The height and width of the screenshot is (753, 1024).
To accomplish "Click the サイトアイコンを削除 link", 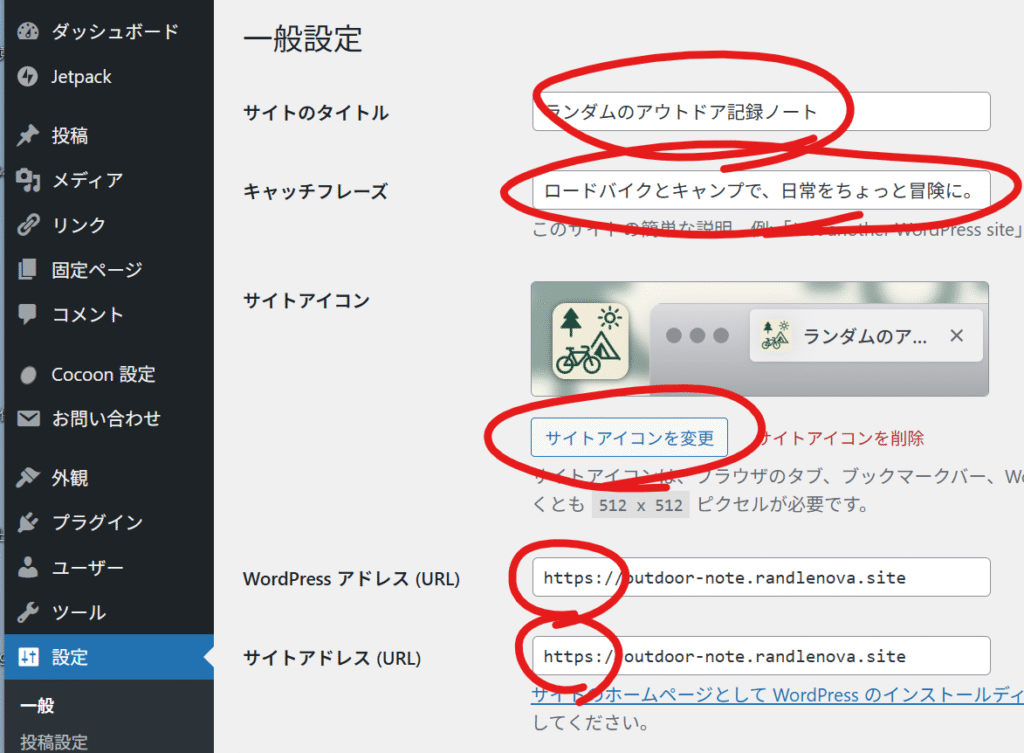I will click(x=842, y=438).
